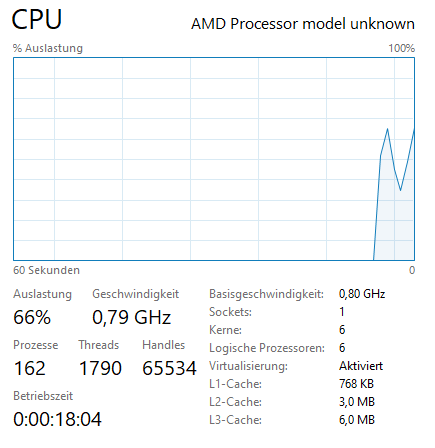Click the Handles count 65534
Screen dimensions: 435x448
[169, 368]
